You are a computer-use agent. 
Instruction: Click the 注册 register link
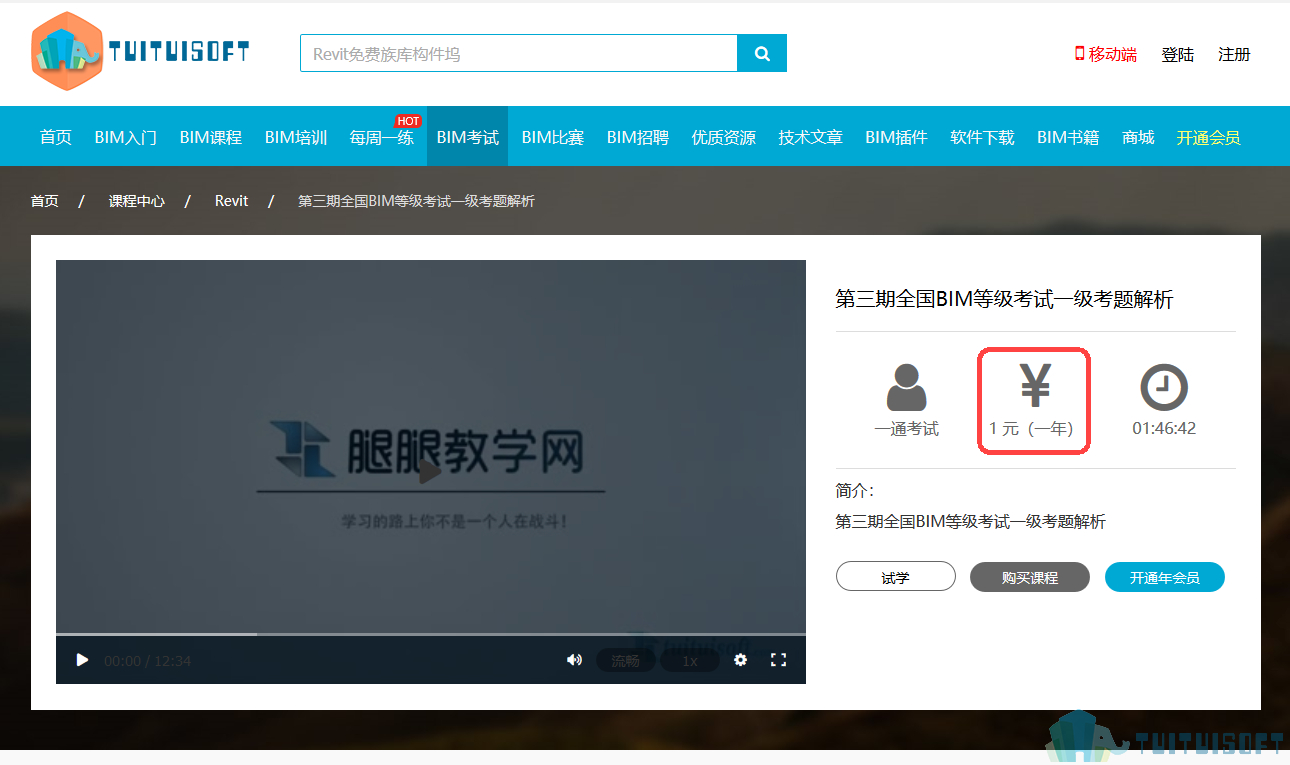point(1234,54)
